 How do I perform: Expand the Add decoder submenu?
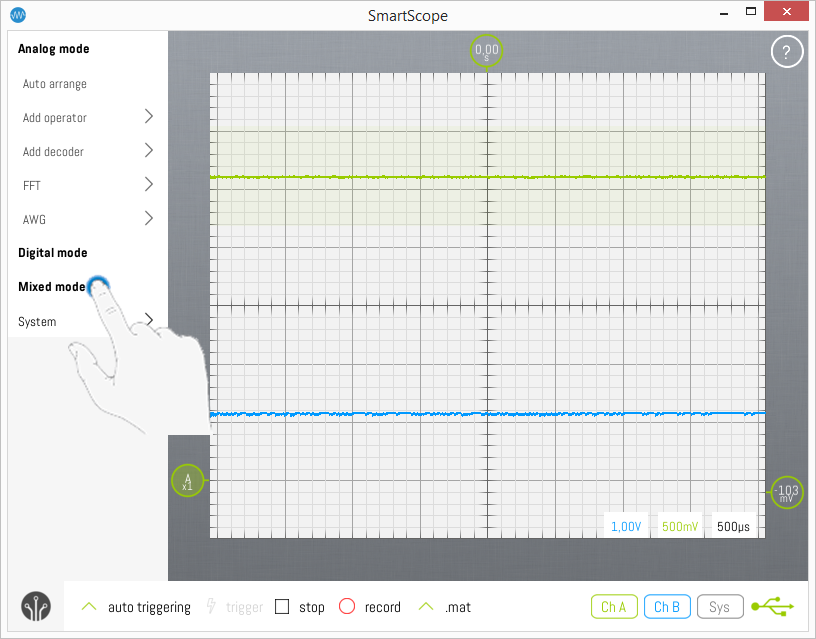[149, 151]
